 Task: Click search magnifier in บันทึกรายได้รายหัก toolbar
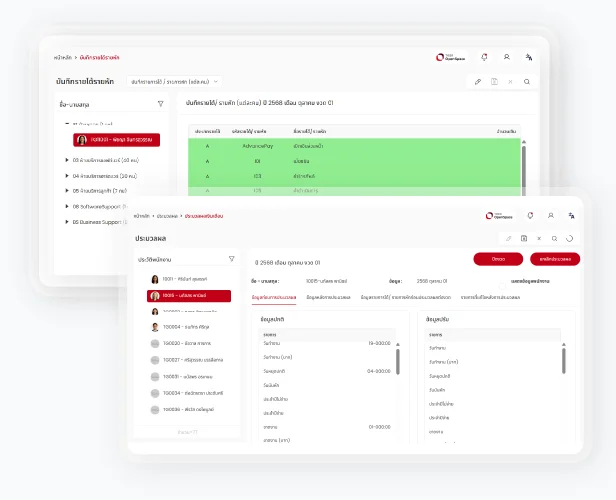(x=527, y=82)
